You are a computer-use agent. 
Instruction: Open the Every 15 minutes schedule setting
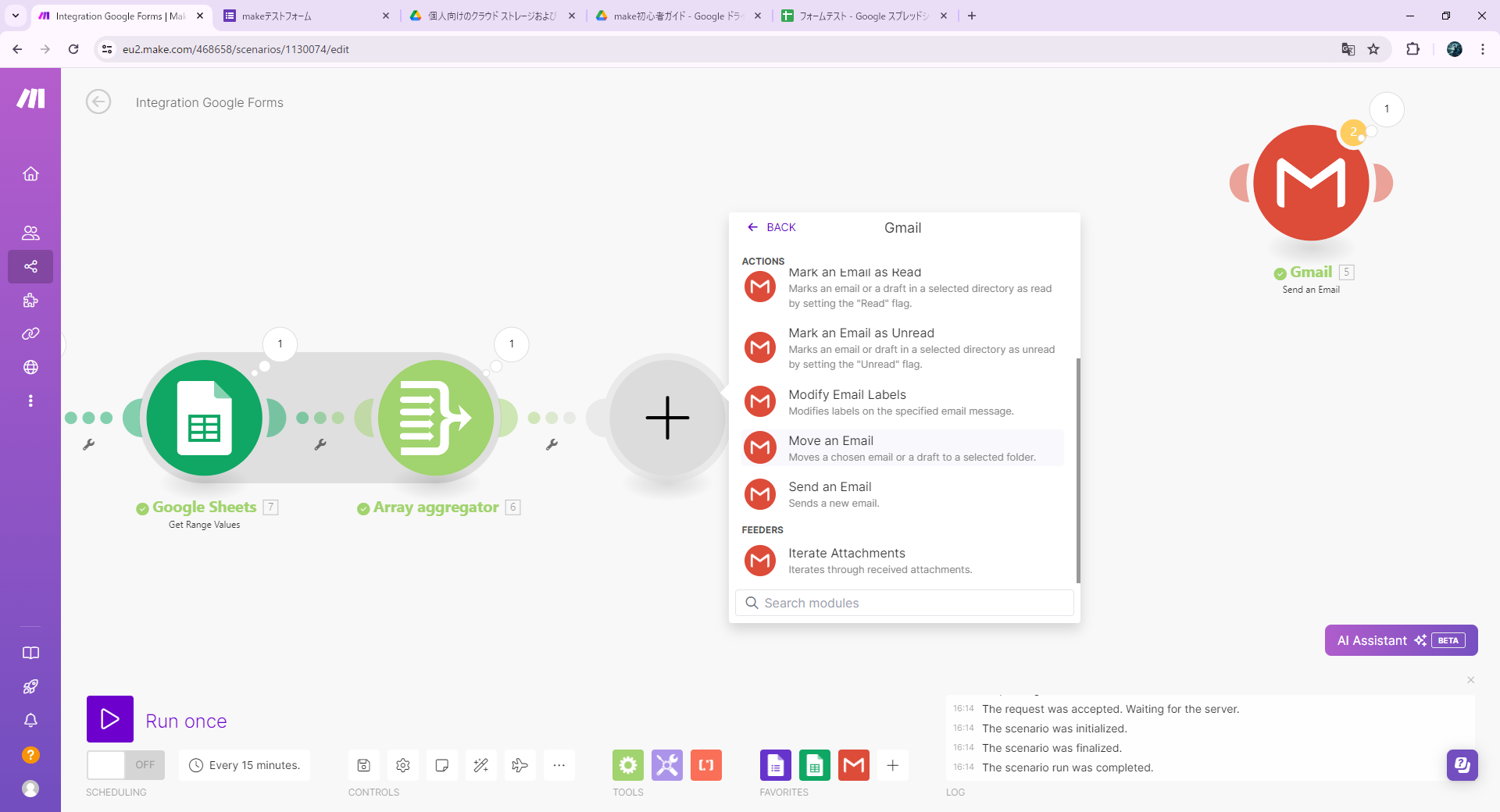point(245,765)
